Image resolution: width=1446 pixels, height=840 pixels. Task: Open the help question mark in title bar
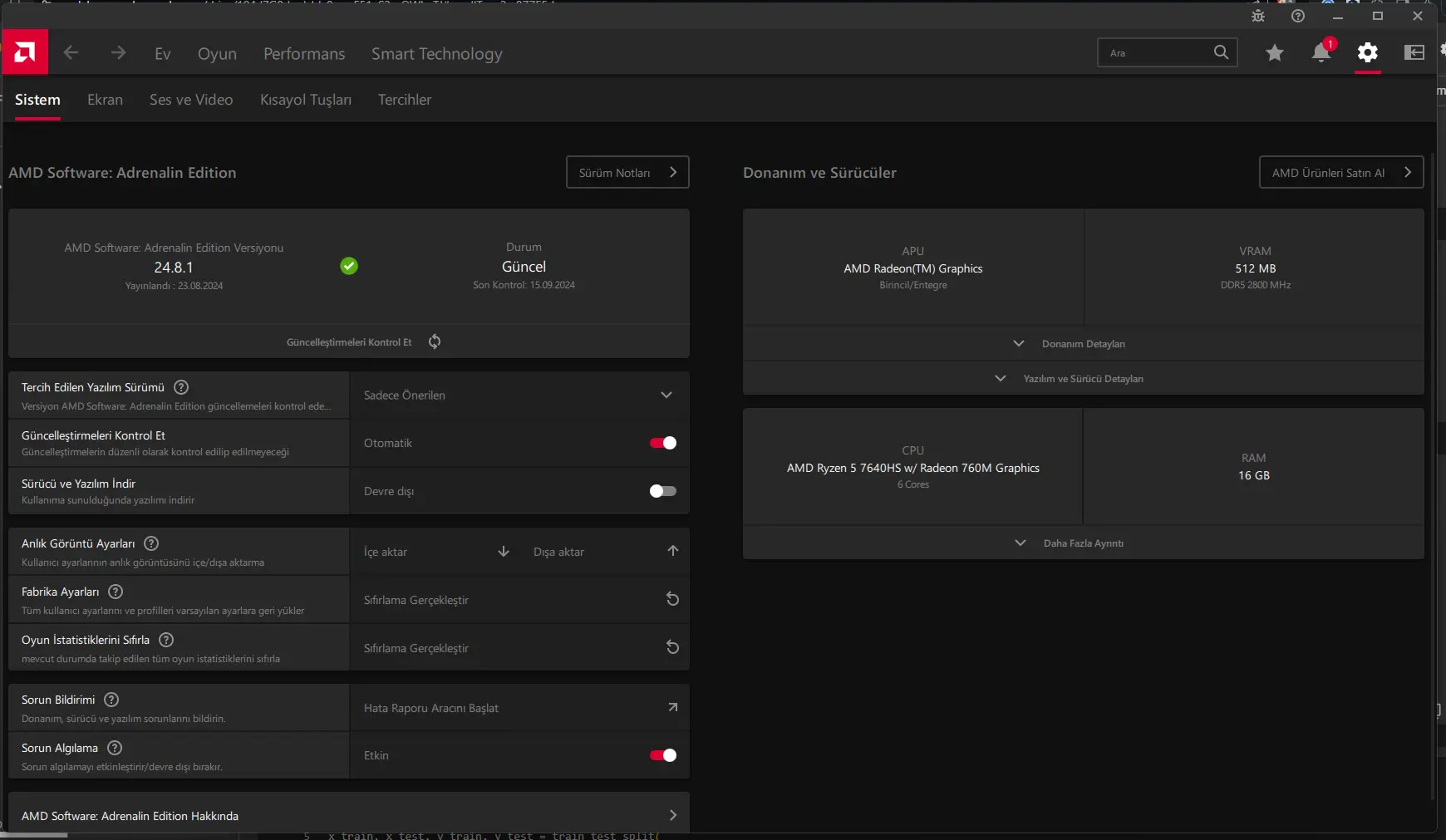[1298, 16]
